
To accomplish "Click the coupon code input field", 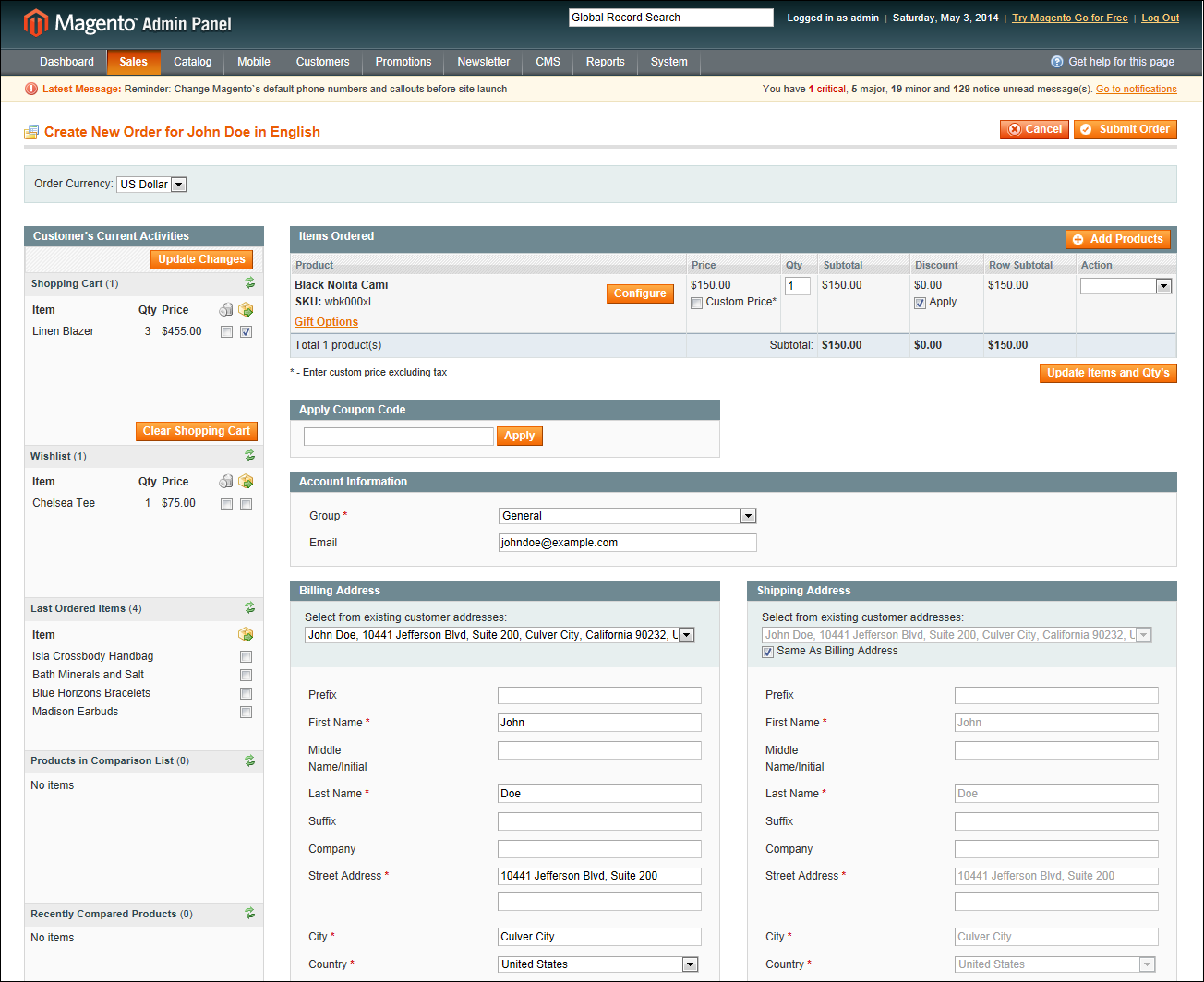I will [x=399, y=437].
